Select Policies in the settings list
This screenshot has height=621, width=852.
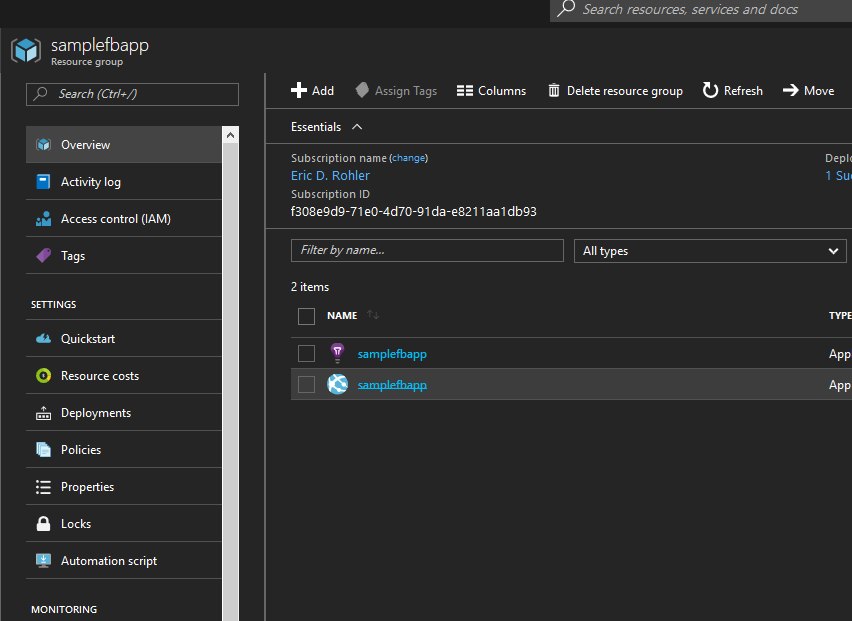[x=124, y=450]
